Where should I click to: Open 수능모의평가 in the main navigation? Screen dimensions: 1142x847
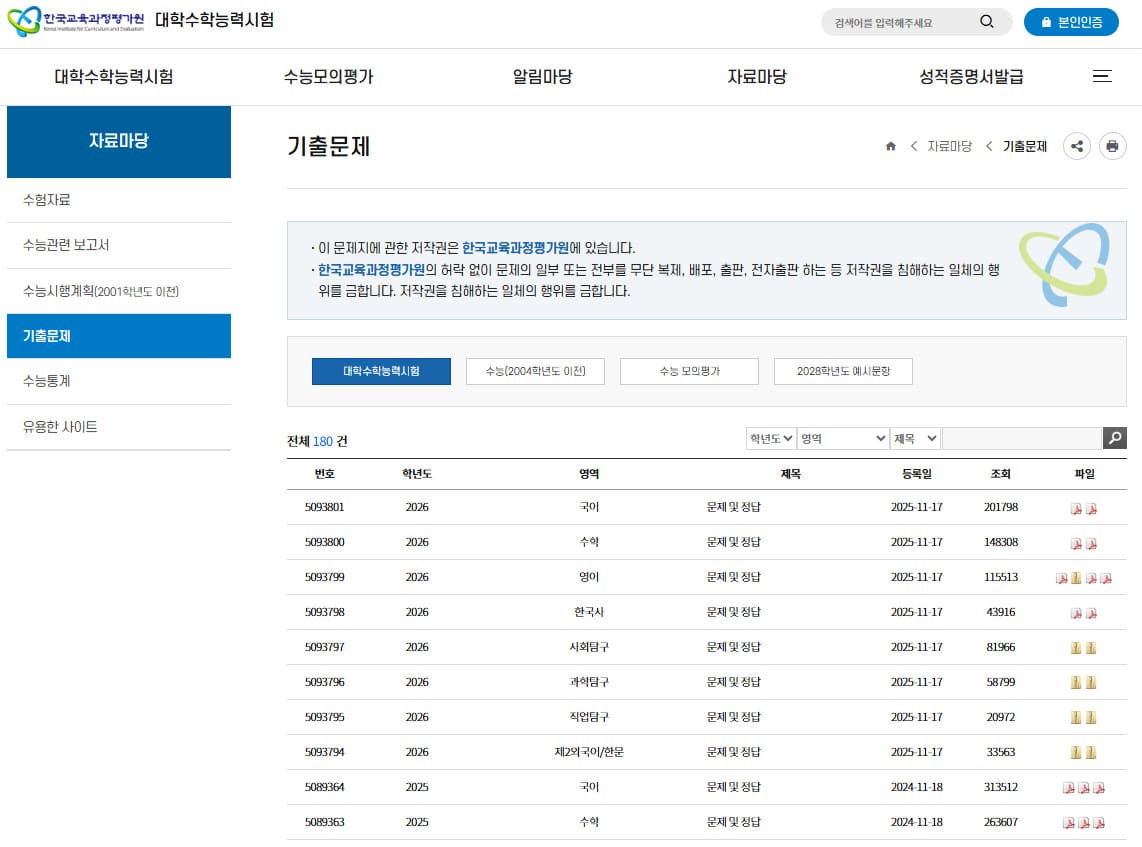[x=328, y=76]
